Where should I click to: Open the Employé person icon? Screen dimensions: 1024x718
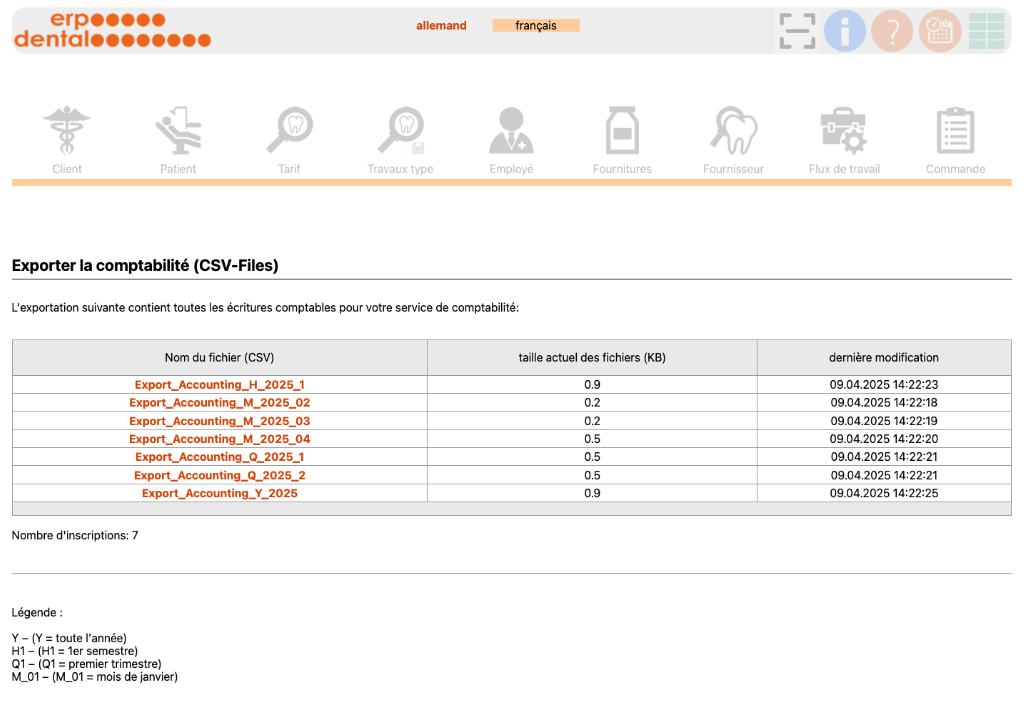click(x=511, y=130)
